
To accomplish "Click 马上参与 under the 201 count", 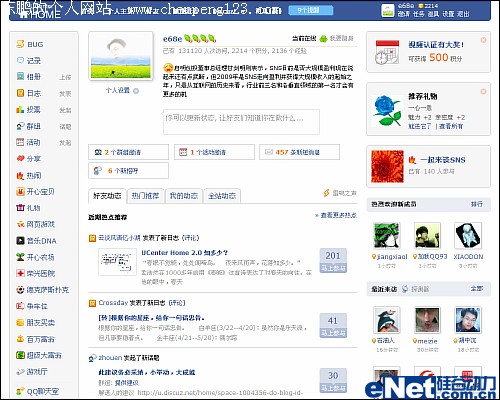I will click(x=333, y=268).
